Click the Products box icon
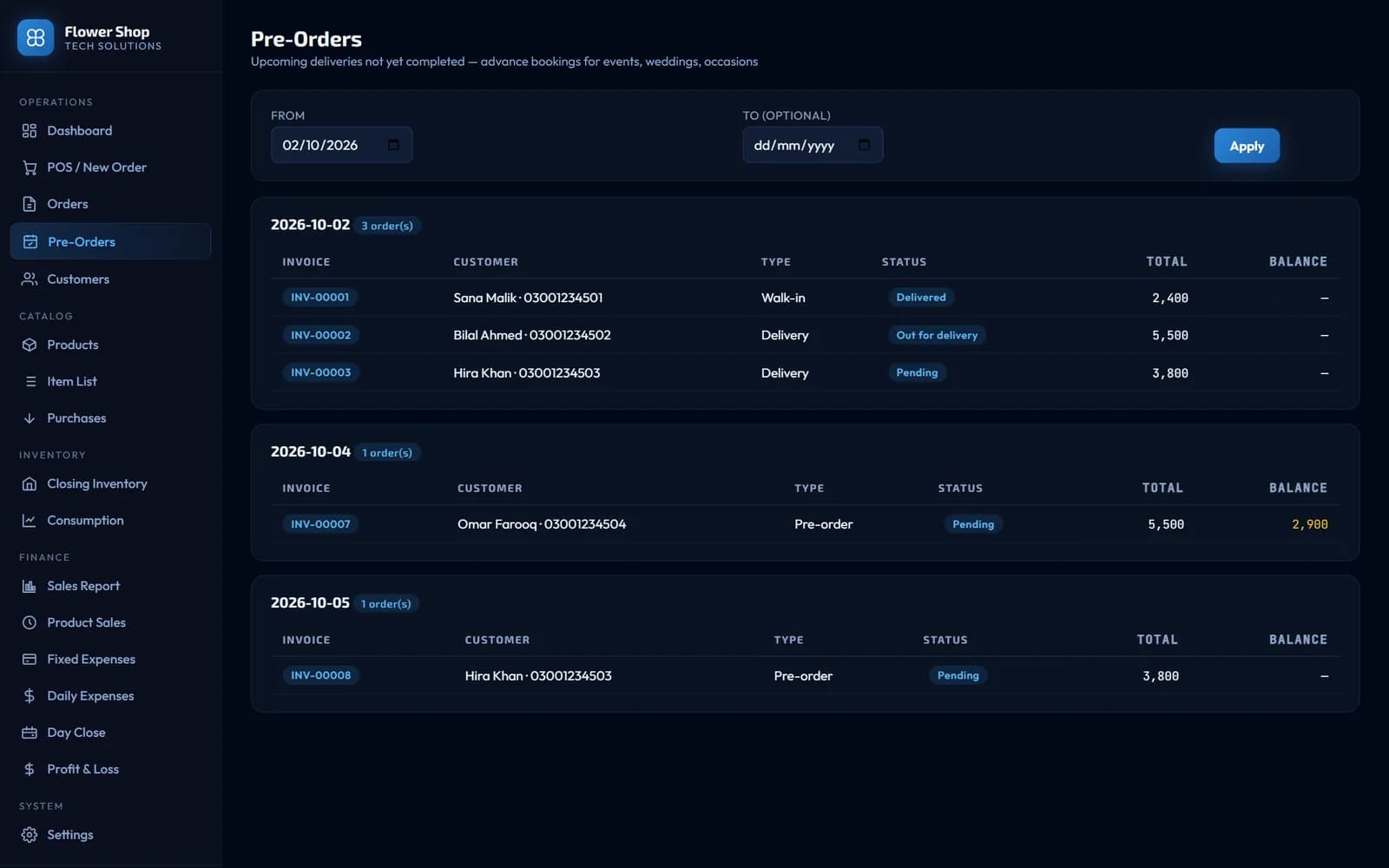Screen dimensions: 1389x868 click(30, 345)
